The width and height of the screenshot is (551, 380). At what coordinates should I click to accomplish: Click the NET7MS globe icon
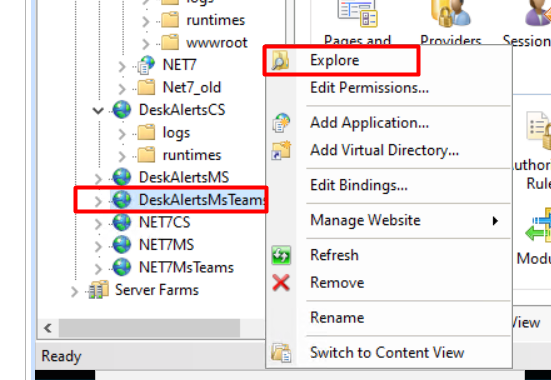tap(122, 245)
